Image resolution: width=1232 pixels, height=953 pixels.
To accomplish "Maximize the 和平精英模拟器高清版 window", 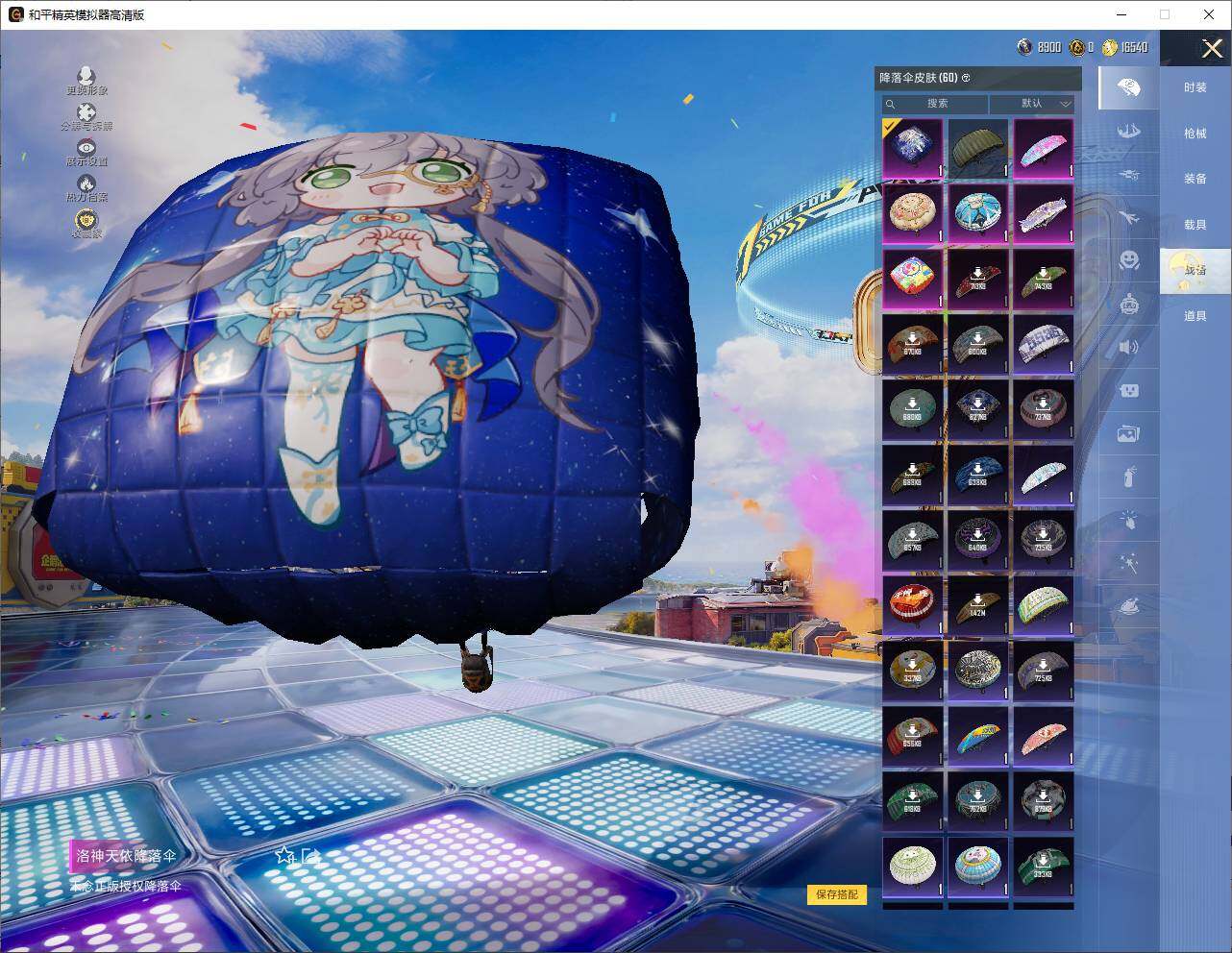I will [x=1165, y=14].
